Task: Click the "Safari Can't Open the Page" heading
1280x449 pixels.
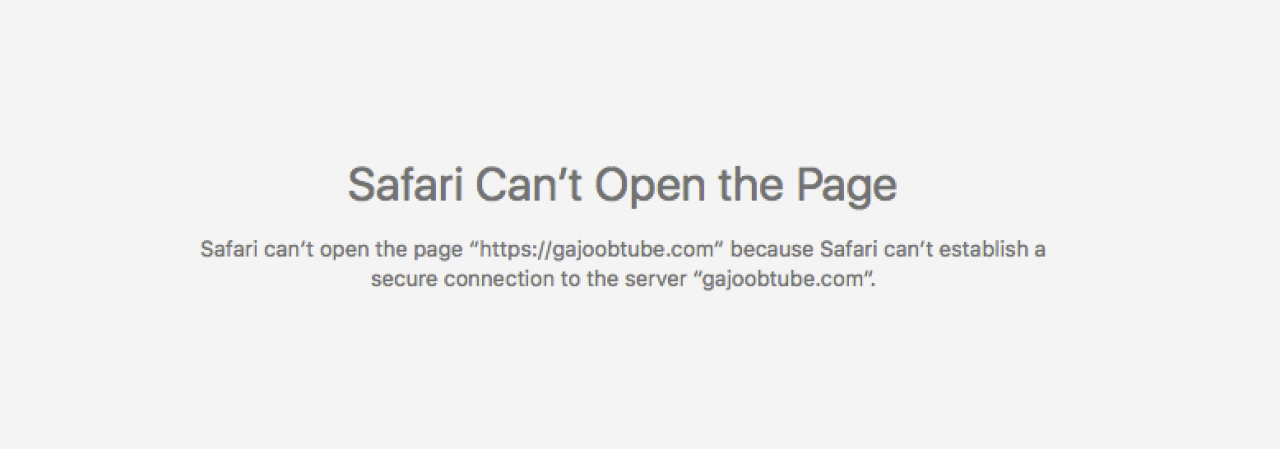Action: 622,186
